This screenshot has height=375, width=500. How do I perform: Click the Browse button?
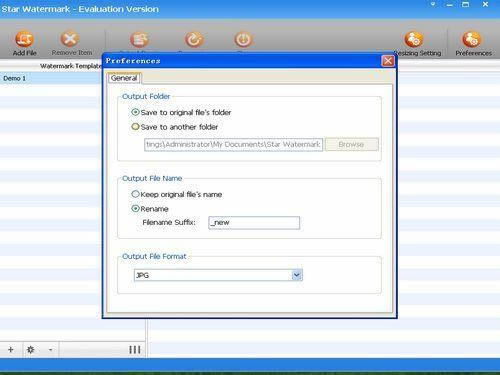click(351, 144)
